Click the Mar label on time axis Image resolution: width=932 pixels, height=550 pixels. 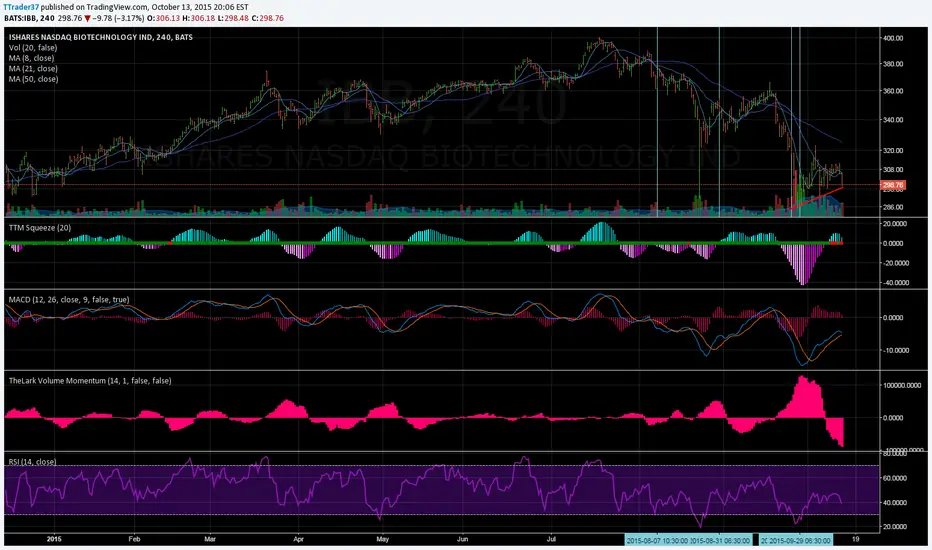(x=210, y=540)
